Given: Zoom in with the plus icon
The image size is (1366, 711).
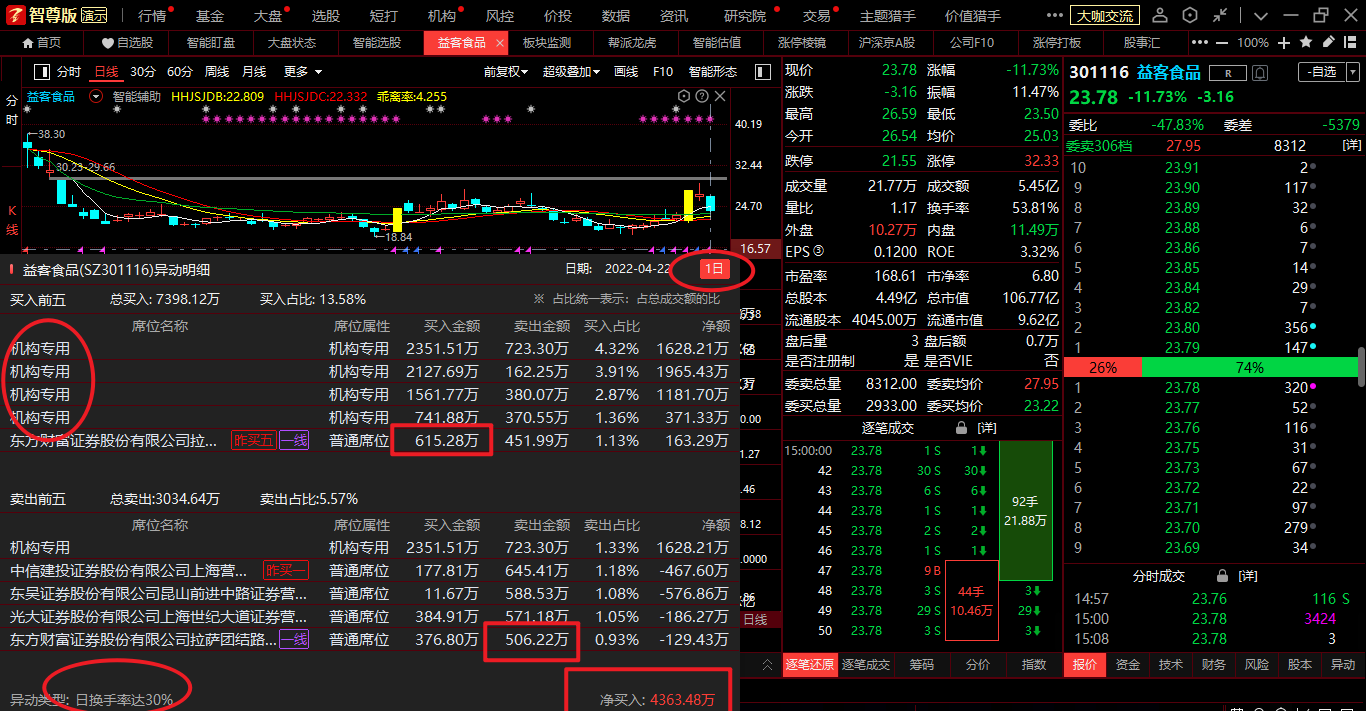Looking at the screenshot, I should point(1284,43).
